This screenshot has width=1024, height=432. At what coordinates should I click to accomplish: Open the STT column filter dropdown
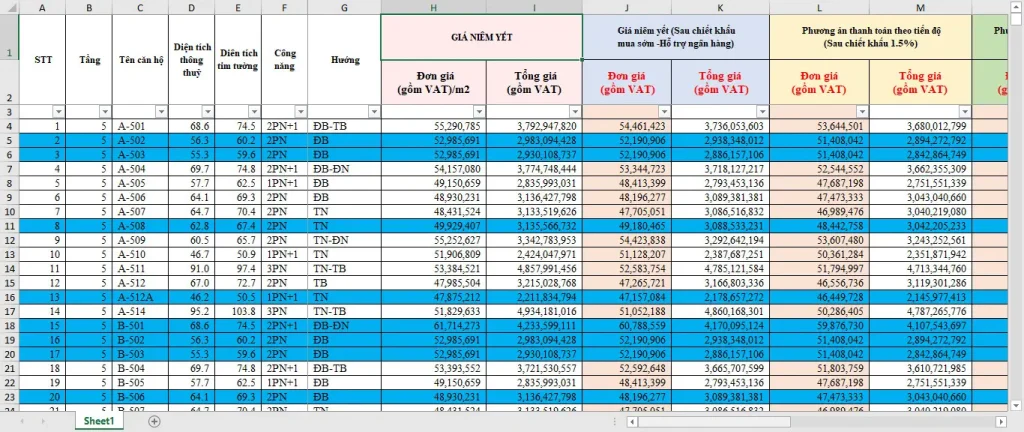pos(59,112)
